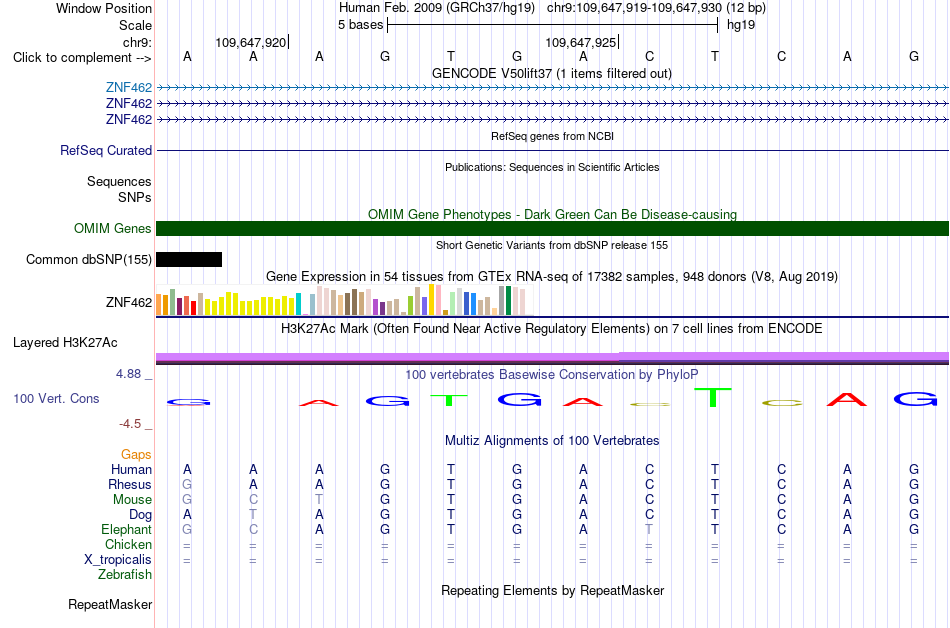Click the 'chr9:' ruler label
Screen dimensions: 950x628
pyautogui.click(x=137, y=42)
